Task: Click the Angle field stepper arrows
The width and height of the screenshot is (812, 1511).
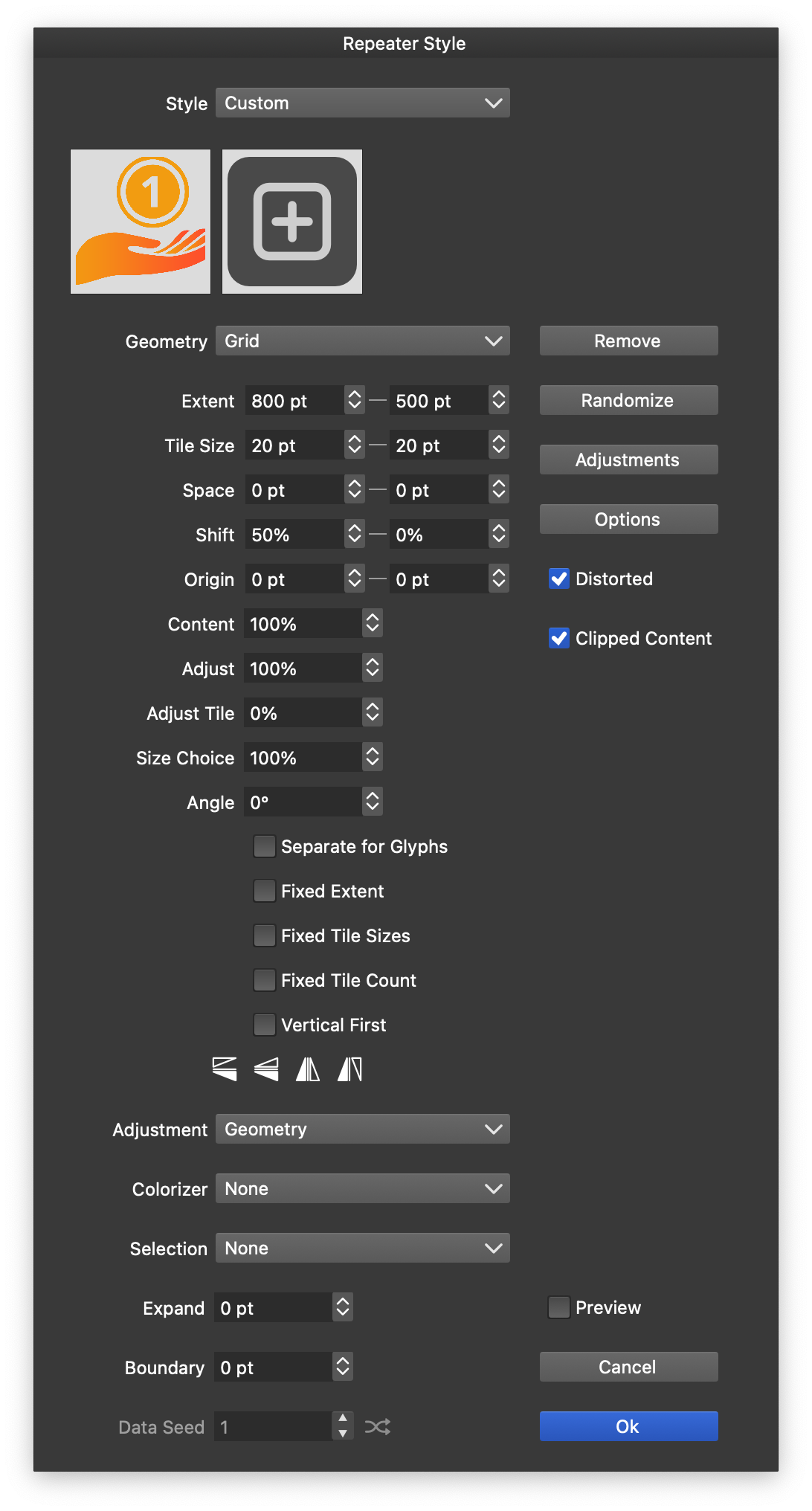Action: 373,802
